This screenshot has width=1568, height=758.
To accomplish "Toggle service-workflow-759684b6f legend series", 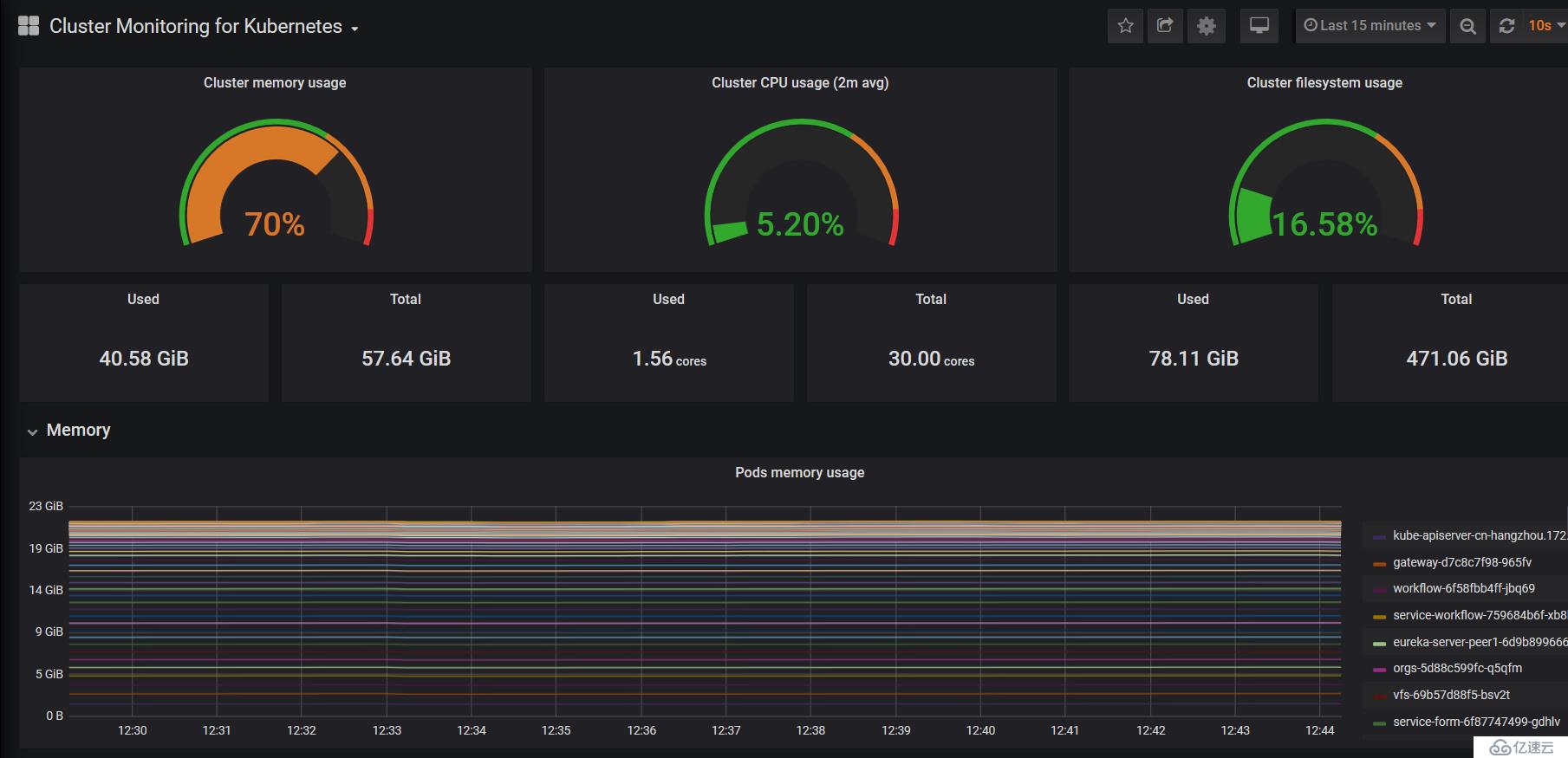I will point(1480,615).
